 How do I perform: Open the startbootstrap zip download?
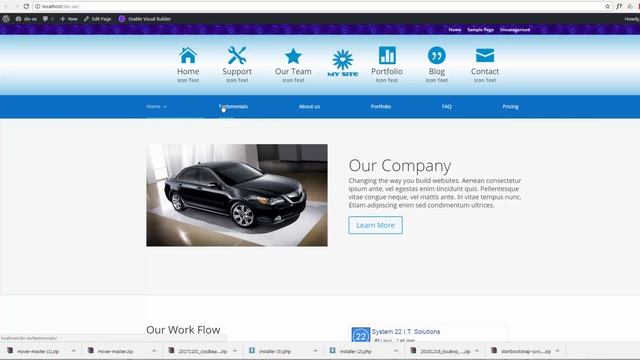(x=522, y=351)
